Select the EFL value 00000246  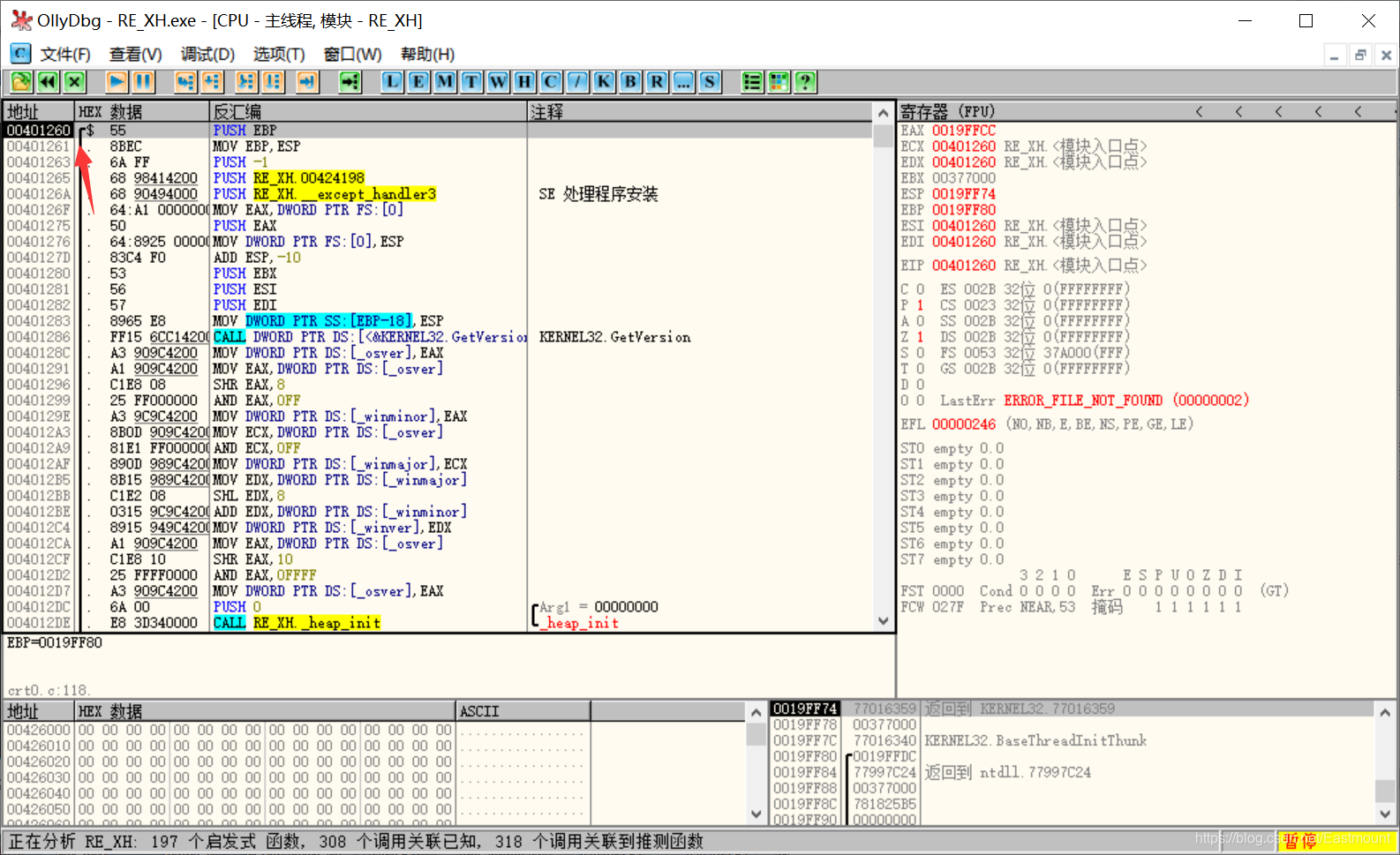(964, 424)
